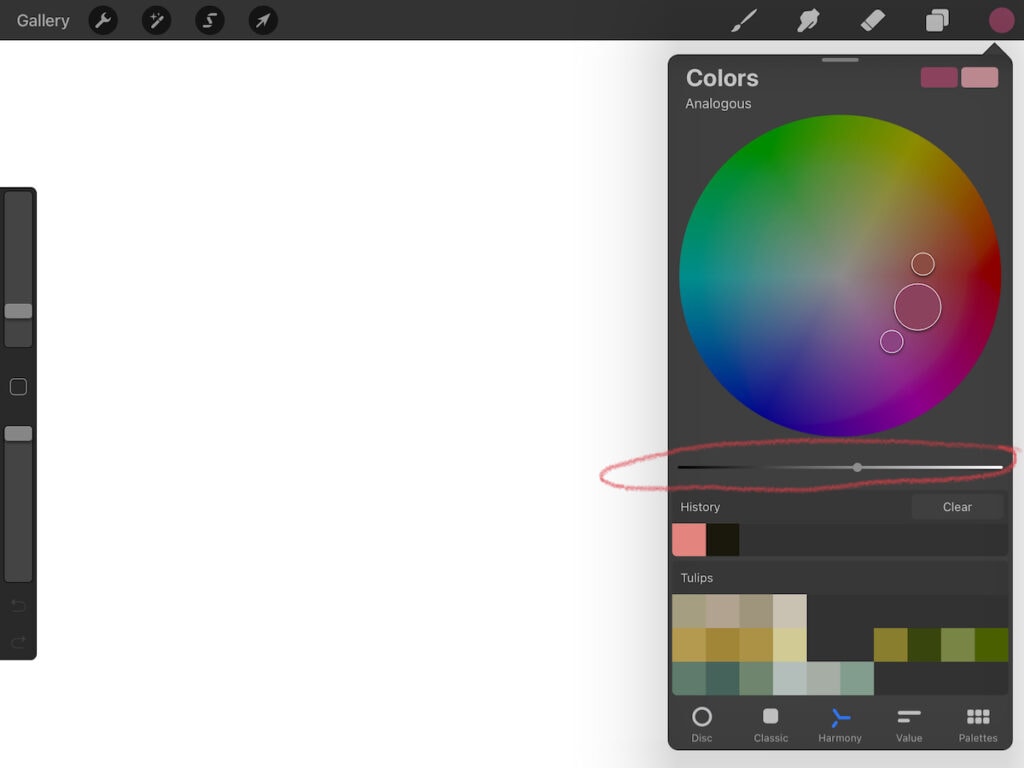
Task: Click the brush size slider handle
Action: click(18, 311)
